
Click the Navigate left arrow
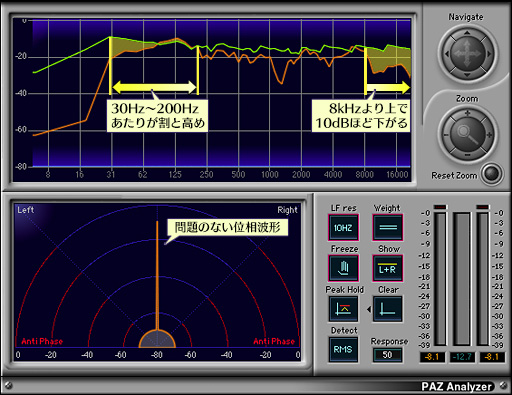click(x=446, y=54)
